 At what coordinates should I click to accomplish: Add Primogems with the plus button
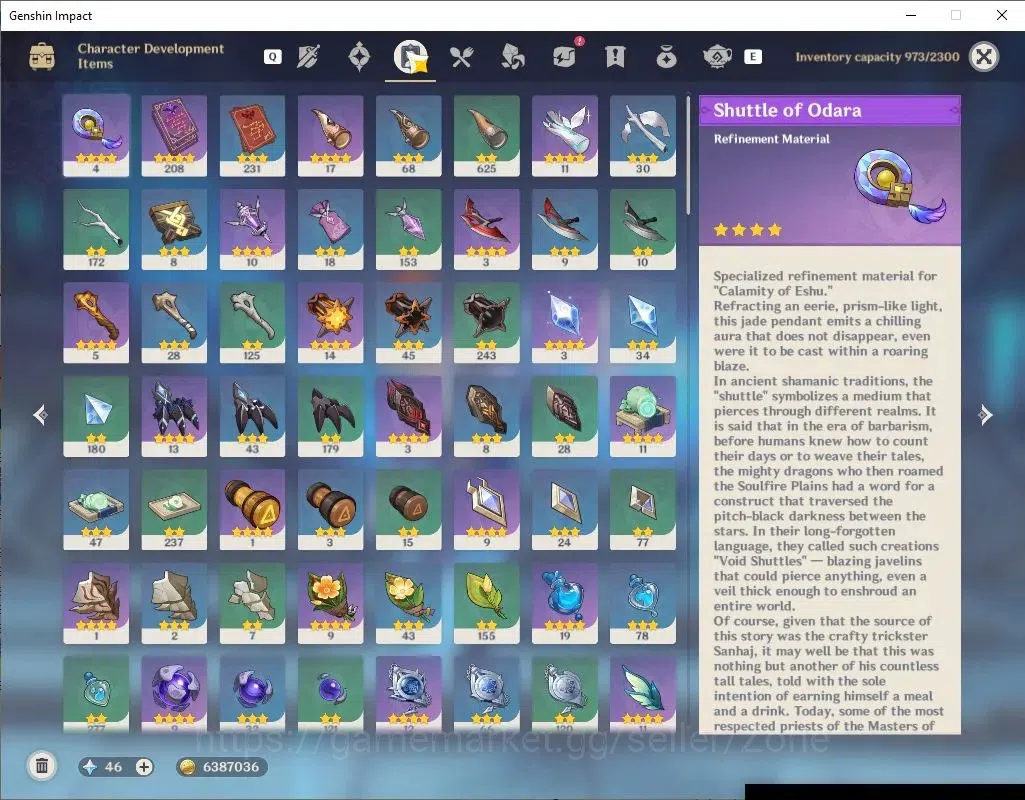coord(144,767)
